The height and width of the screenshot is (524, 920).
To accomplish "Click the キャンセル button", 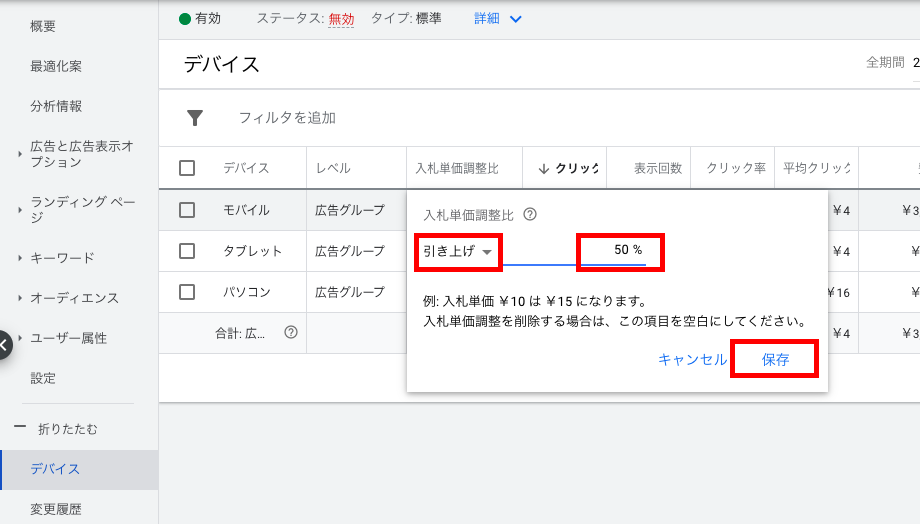I will [692, 360].
